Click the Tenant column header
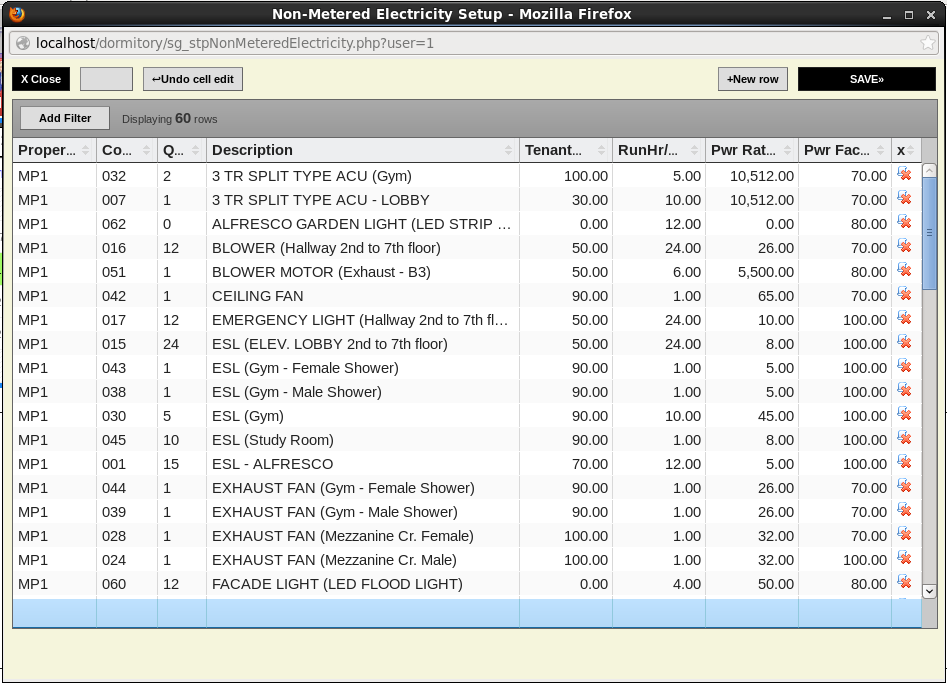 554,150
